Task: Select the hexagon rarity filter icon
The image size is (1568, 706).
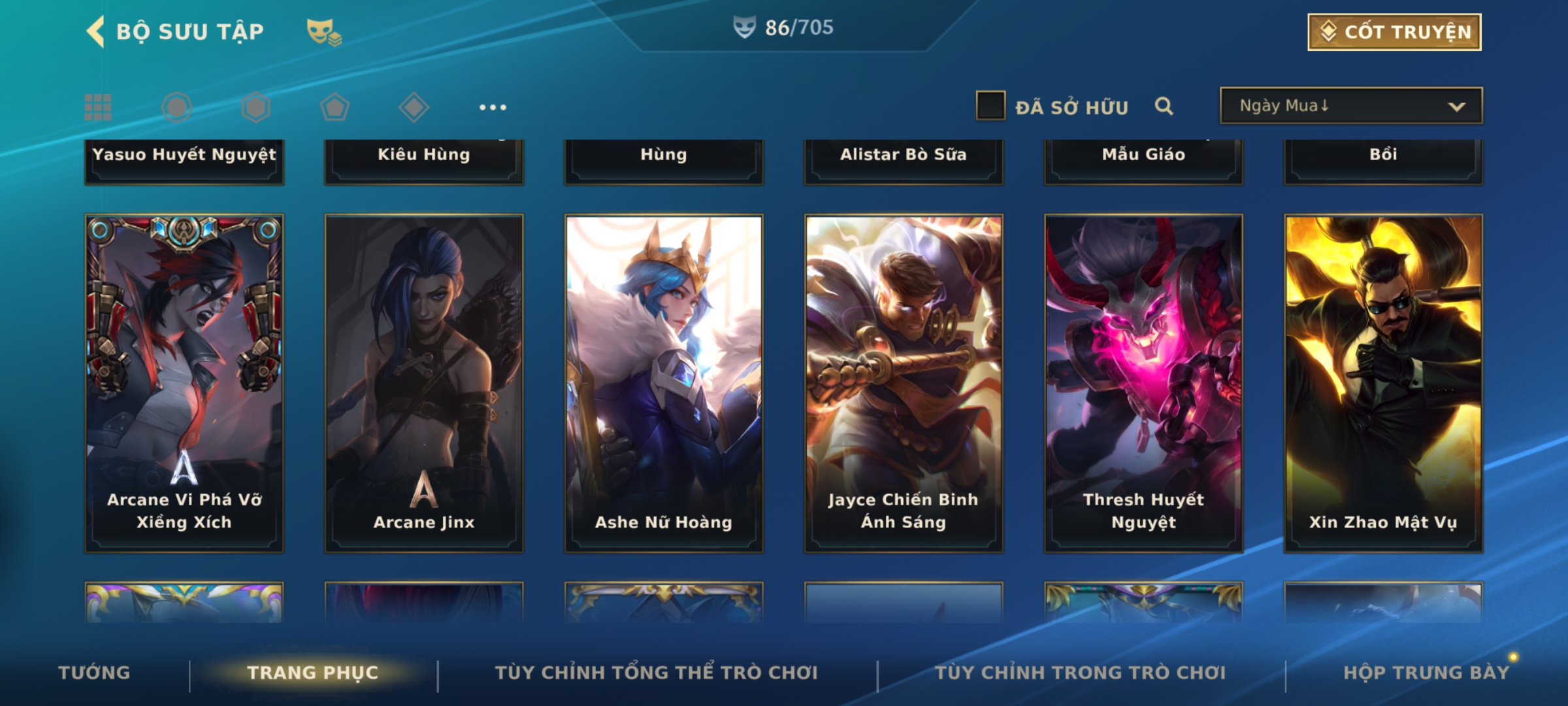Action: coord(255,107)
